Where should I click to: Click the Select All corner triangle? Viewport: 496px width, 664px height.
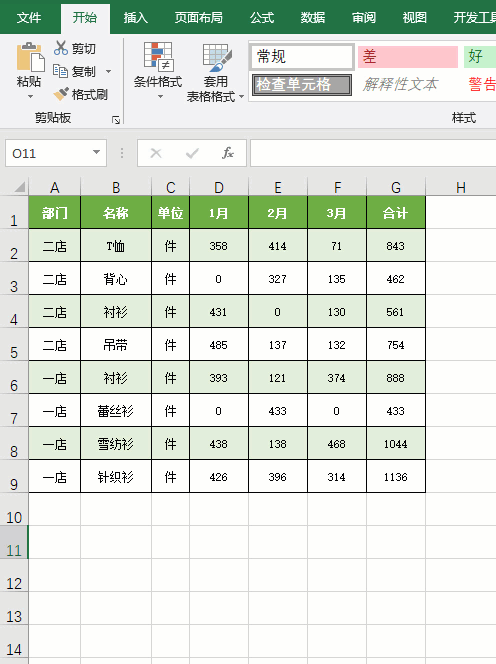[19, 187]
